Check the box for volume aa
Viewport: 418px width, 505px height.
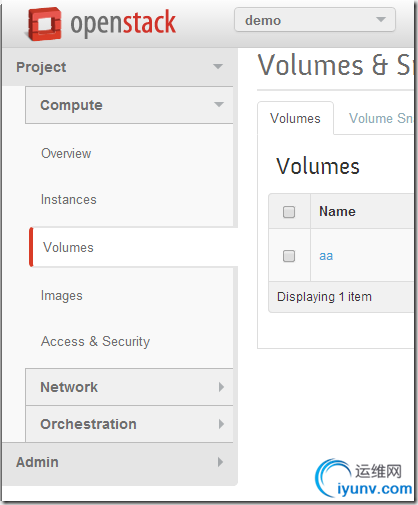pyautogui.click(x=289, y=256)
